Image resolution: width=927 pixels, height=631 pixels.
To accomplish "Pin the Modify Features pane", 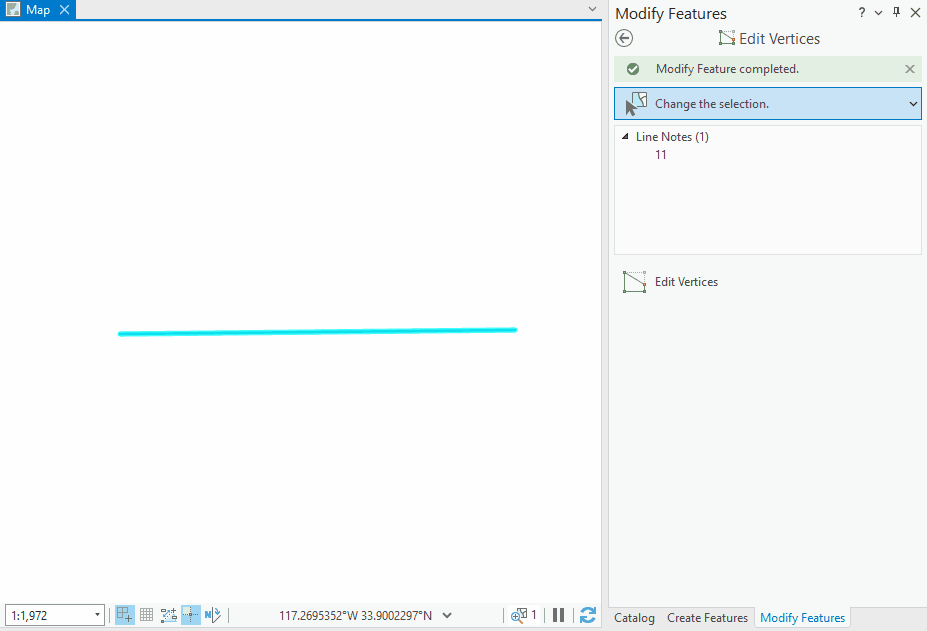I will (x=896, y=12).
